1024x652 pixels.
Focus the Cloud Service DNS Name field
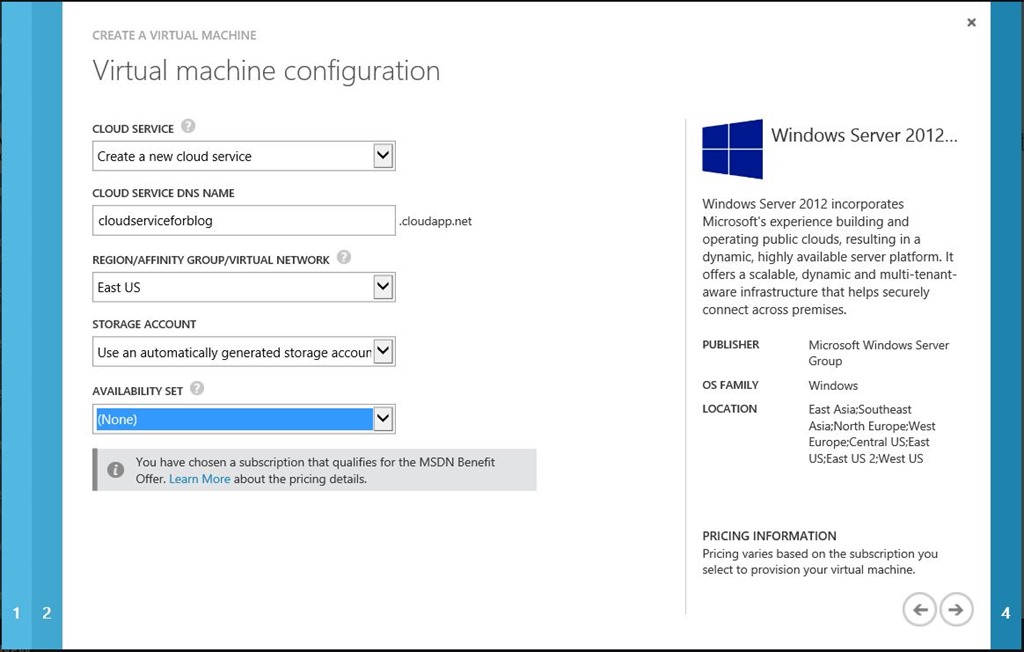[244, 221]
